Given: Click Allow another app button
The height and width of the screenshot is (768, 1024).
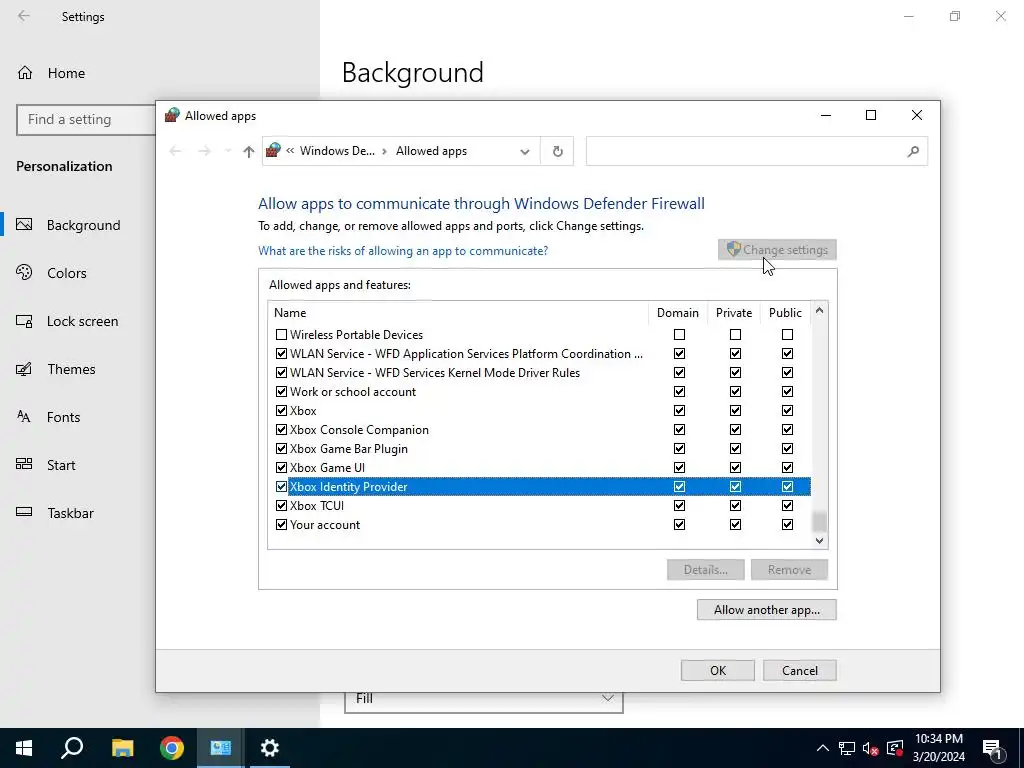Looking at the screenshot, I should click(767, 610).
